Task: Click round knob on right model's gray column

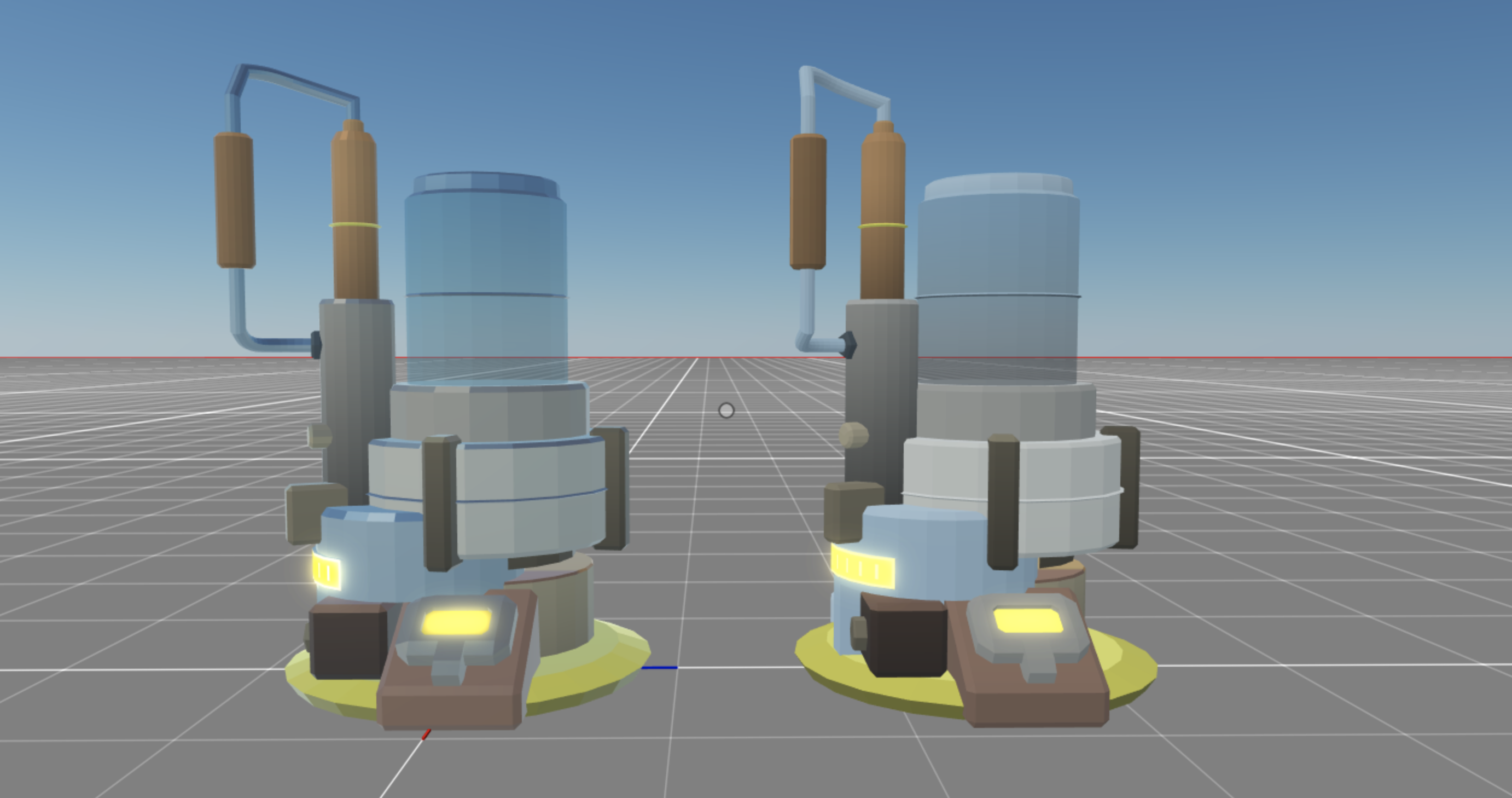Action: click(x=854, y=436)
